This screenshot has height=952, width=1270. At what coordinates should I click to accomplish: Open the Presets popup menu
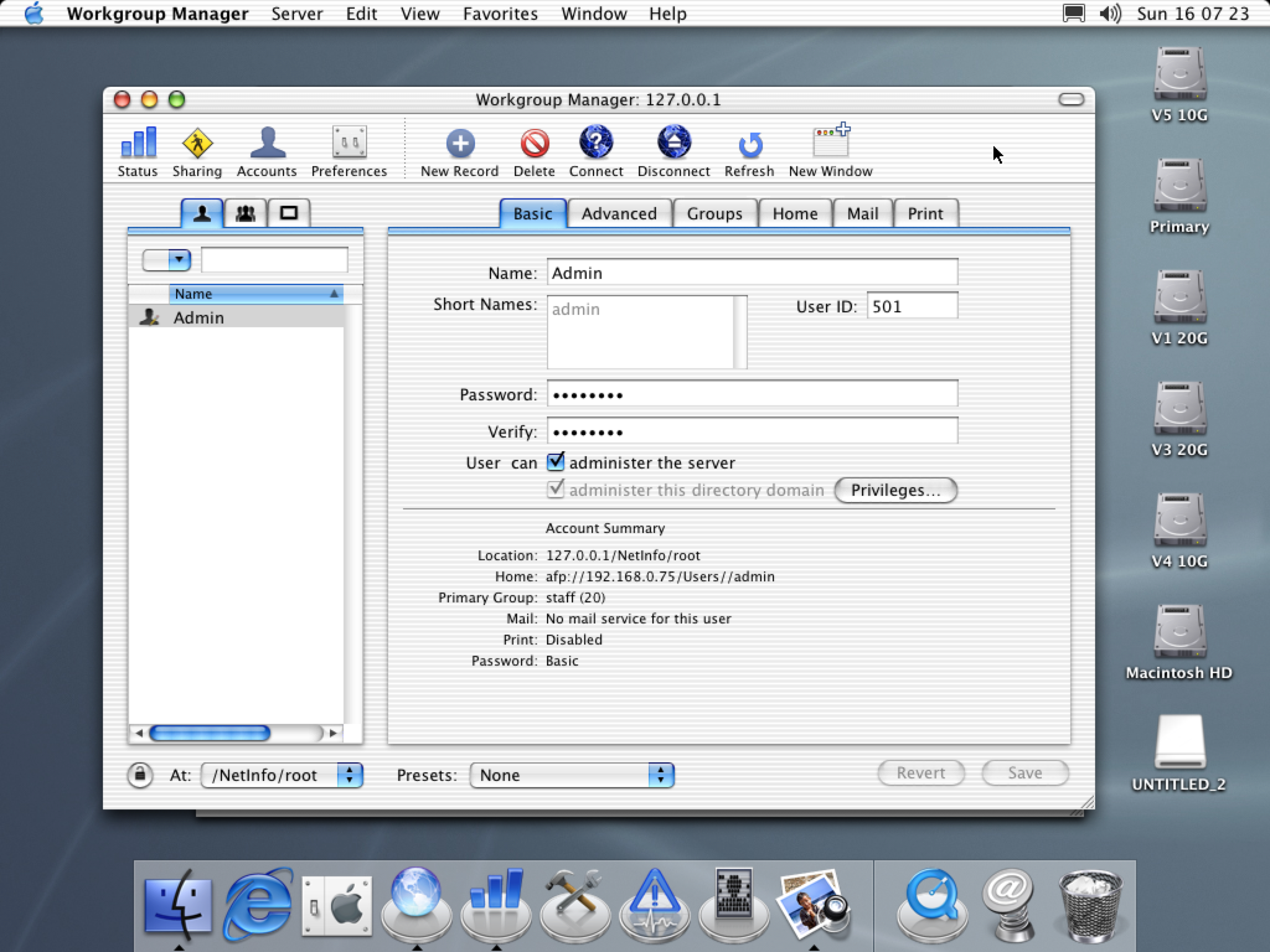coord(572,775)
